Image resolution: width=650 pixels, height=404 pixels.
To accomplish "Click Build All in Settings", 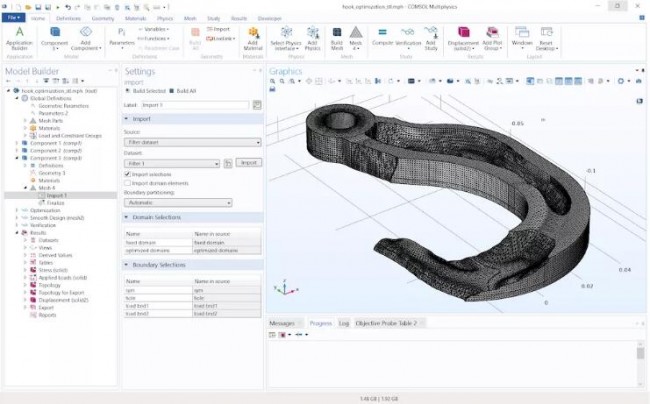I will tap(181, 92).
